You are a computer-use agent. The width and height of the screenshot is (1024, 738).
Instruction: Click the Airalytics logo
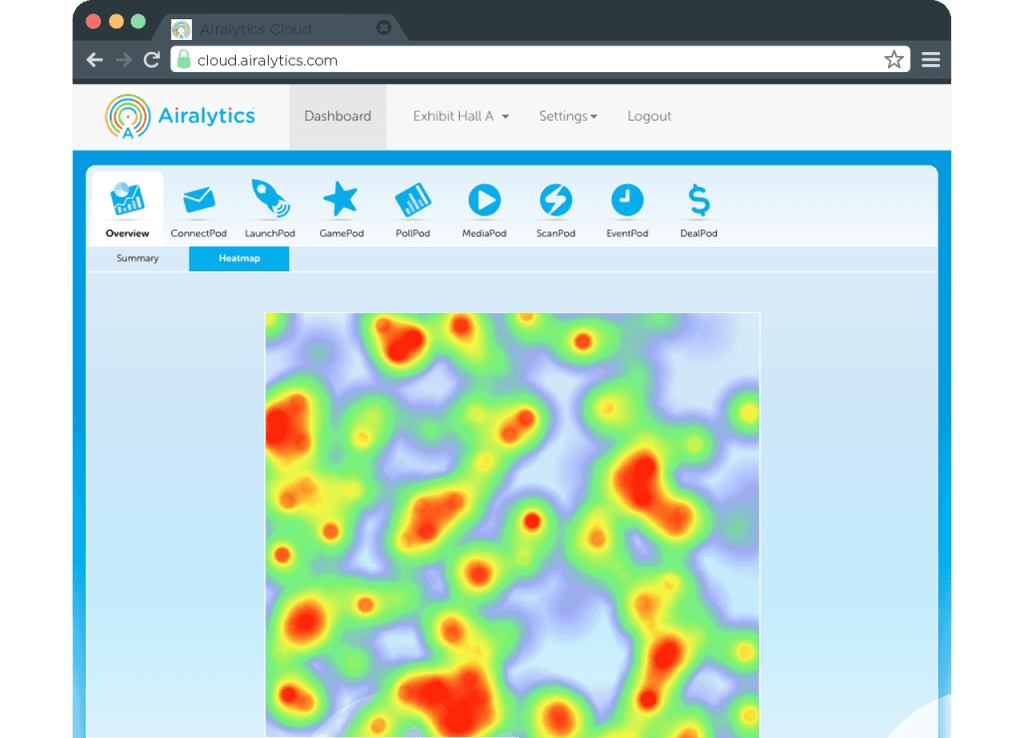[180, 116]
